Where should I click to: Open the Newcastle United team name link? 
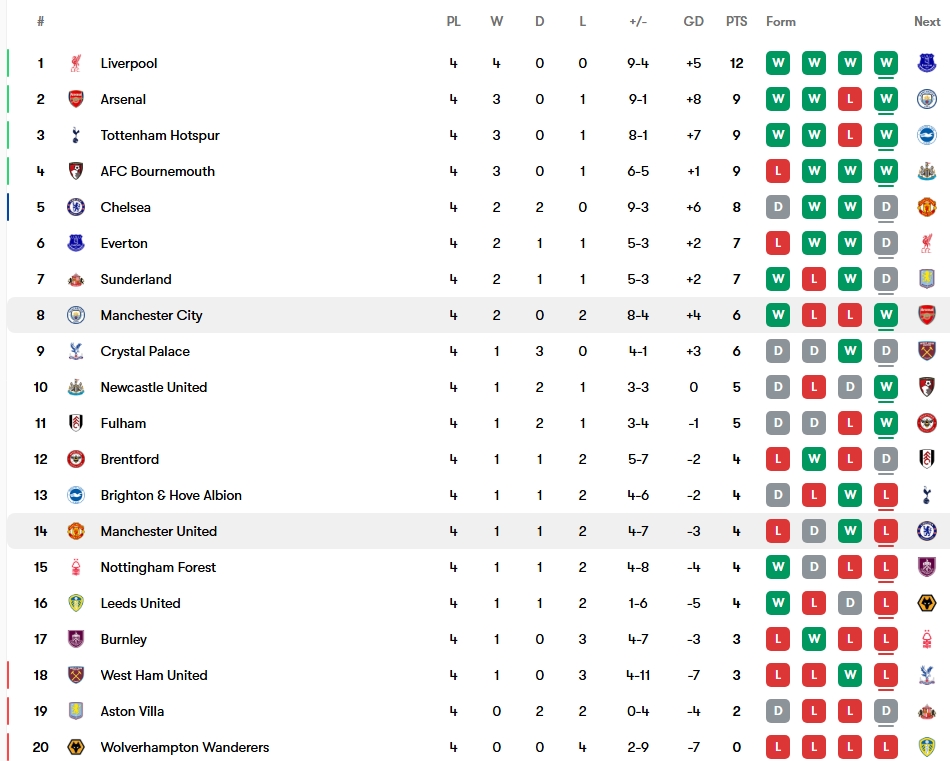pos(153,387)
